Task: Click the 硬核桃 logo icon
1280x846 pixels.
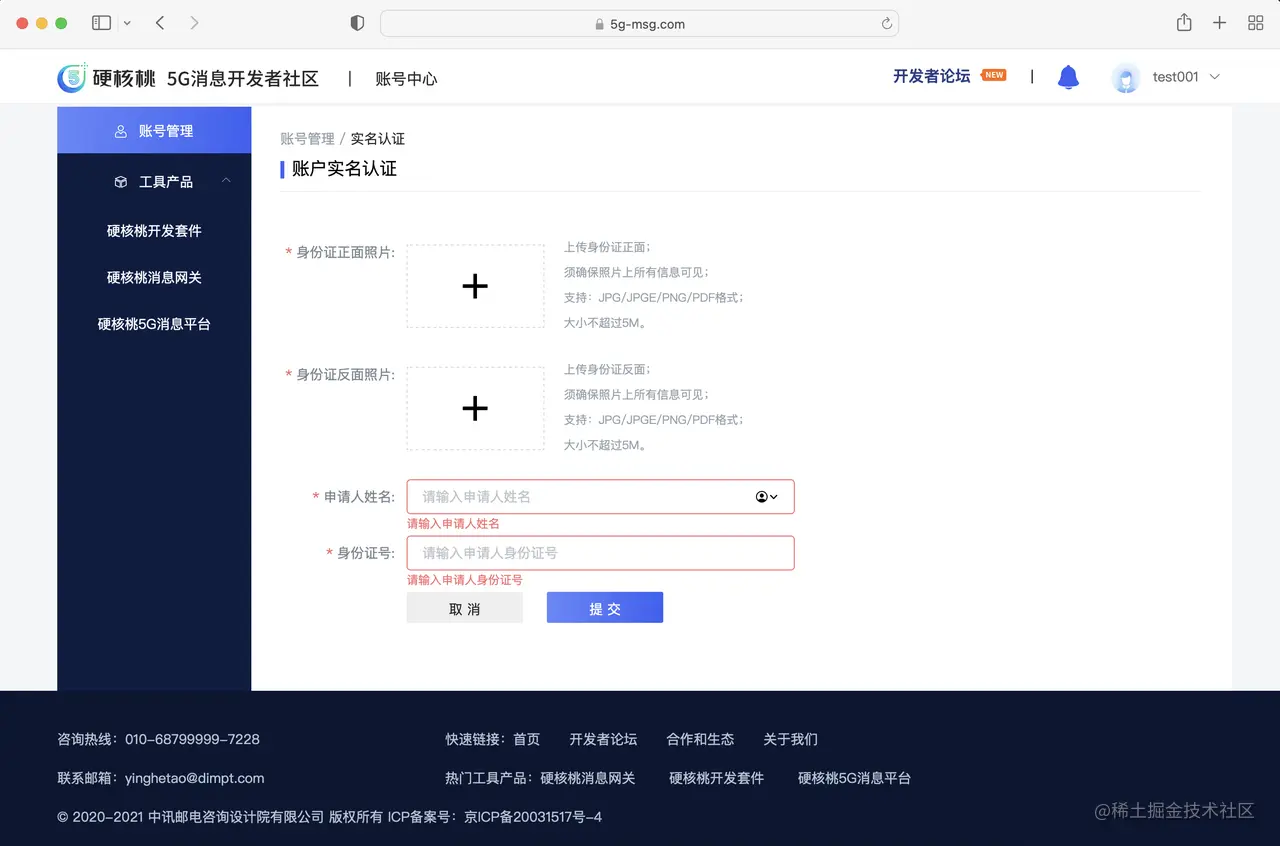Action: click(x=72, y=78)
